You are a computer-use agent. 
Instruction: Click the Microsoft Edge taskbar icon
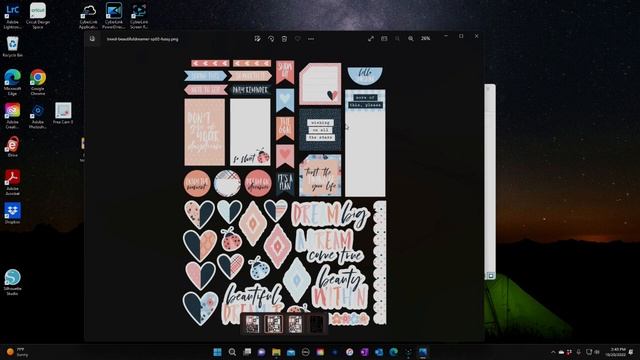point(393,352)
